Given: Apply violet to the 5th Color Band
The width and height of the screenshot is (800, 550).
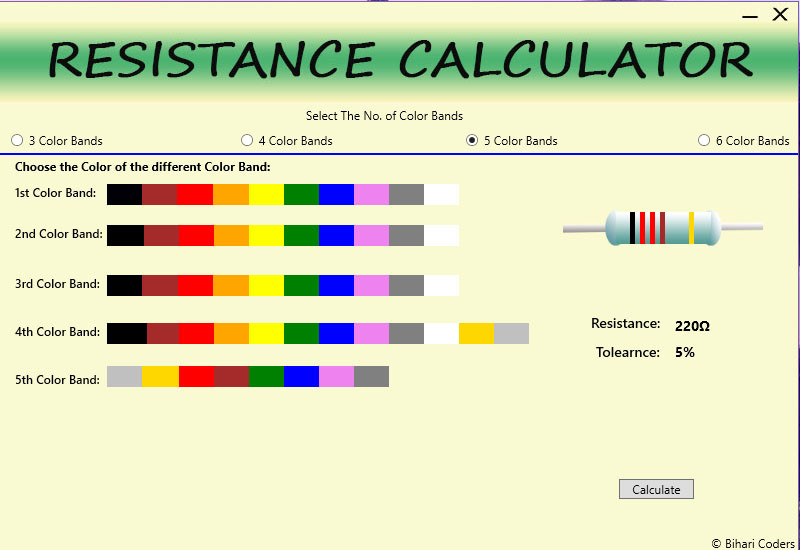Looking at the screenshot, I should (336, 376).
